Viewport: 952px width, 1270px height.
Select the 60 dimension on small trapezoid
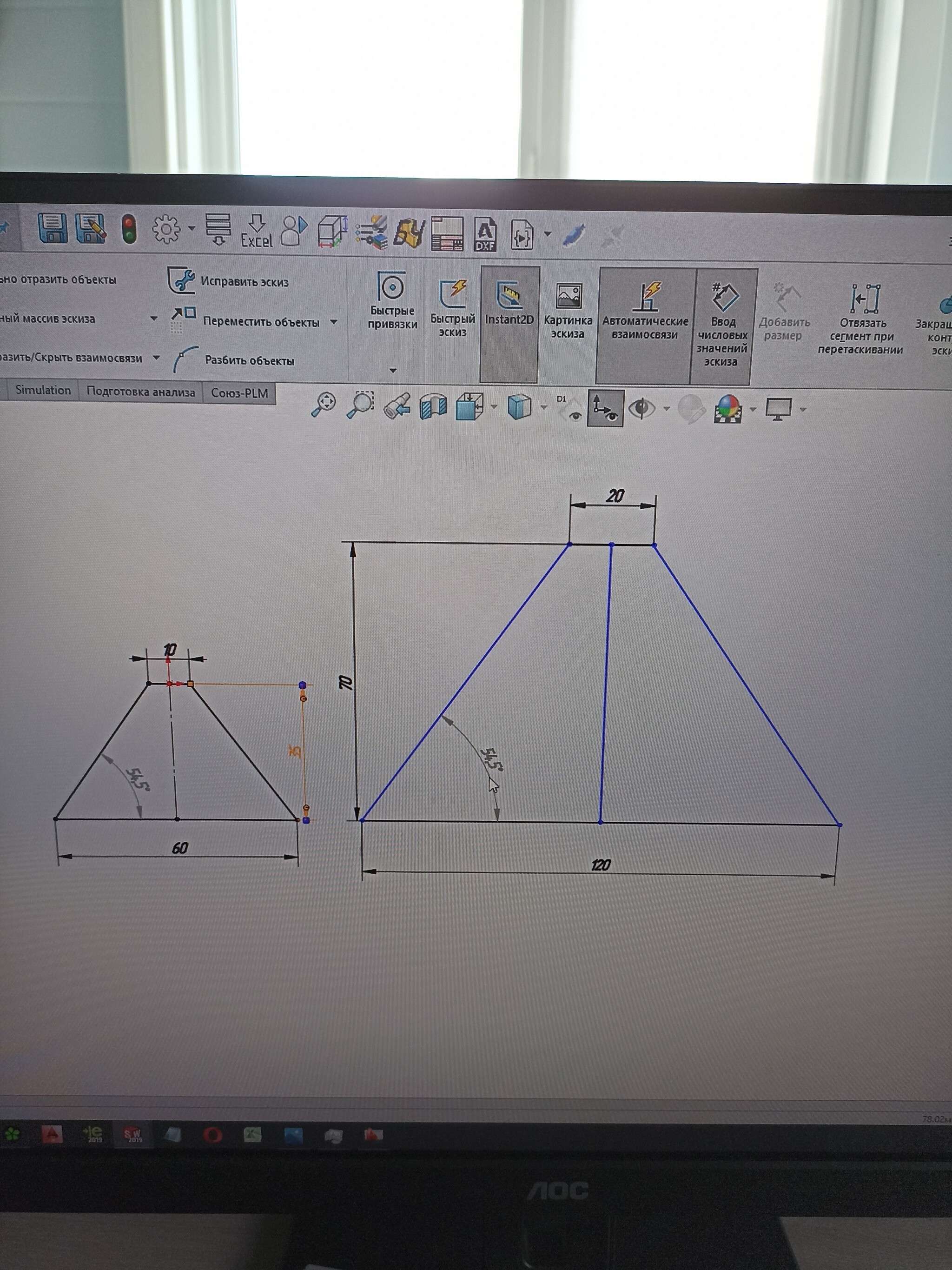(x=179, y=848)
